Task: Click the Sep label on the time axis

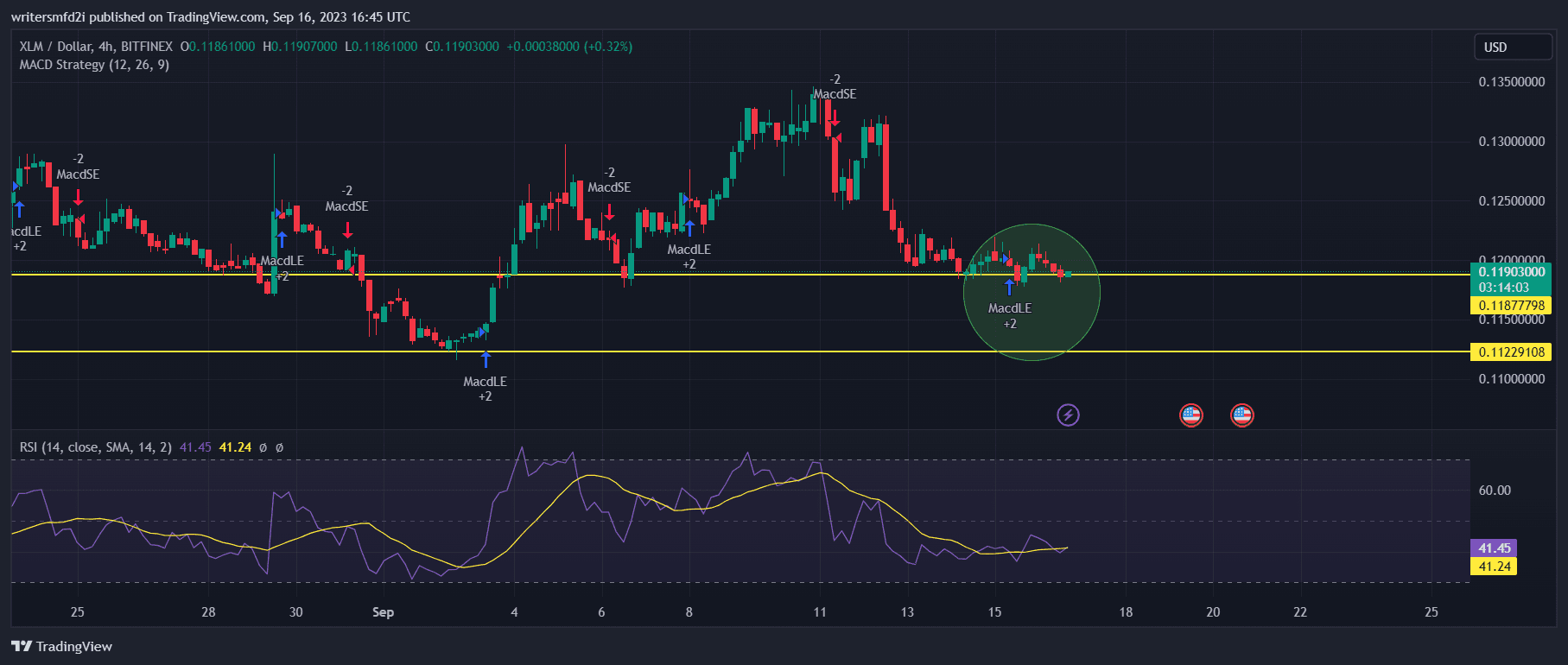Action: tap(383, 612)
